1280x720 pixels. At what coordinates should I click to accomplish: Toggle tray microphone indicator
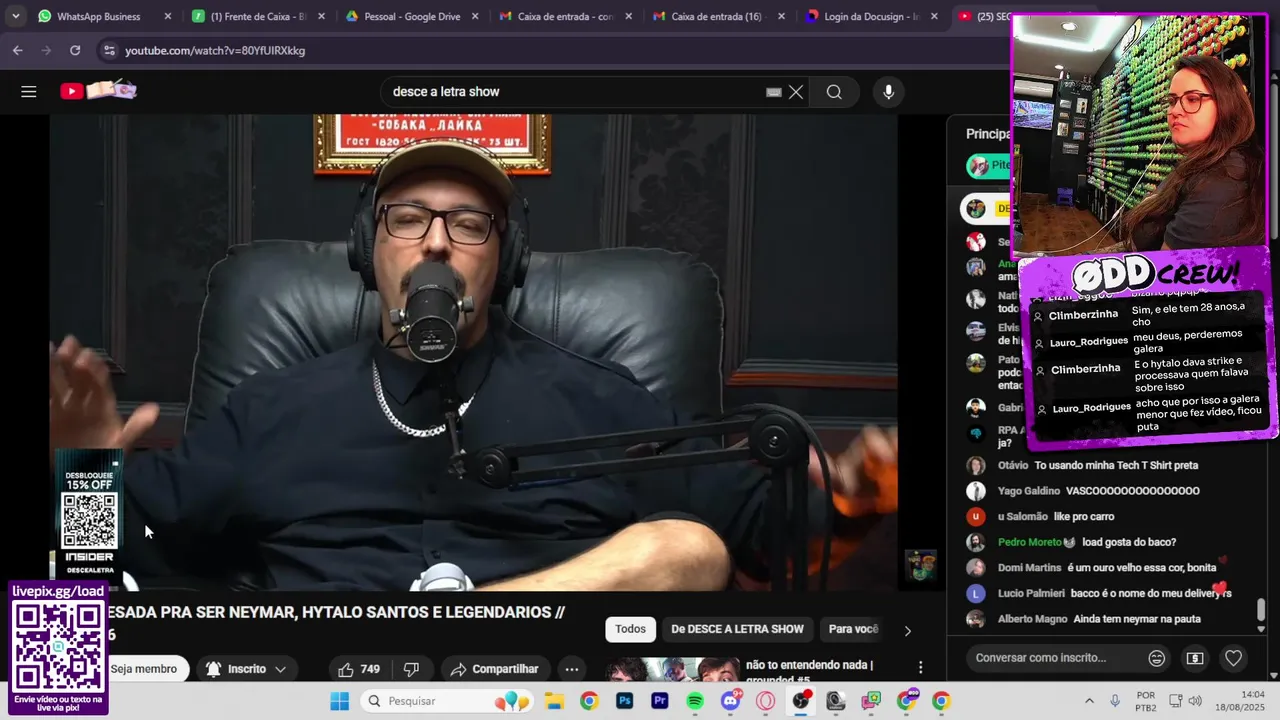coord(1115,701)
